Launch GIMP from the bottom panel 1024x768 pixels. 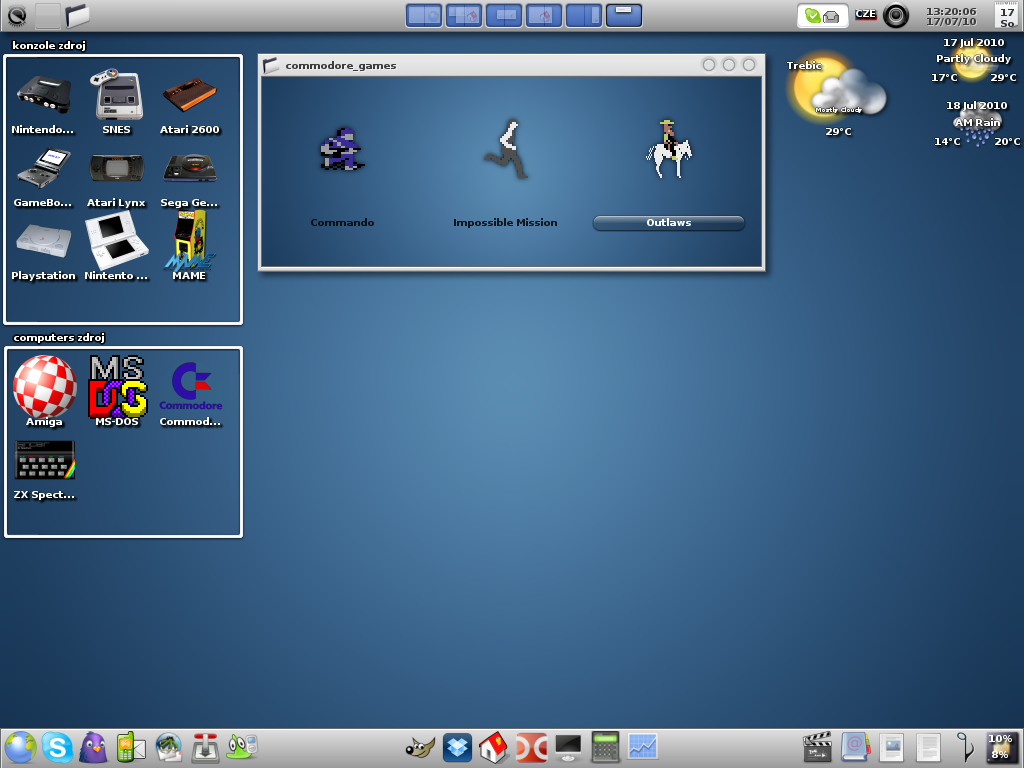point(420,748)
